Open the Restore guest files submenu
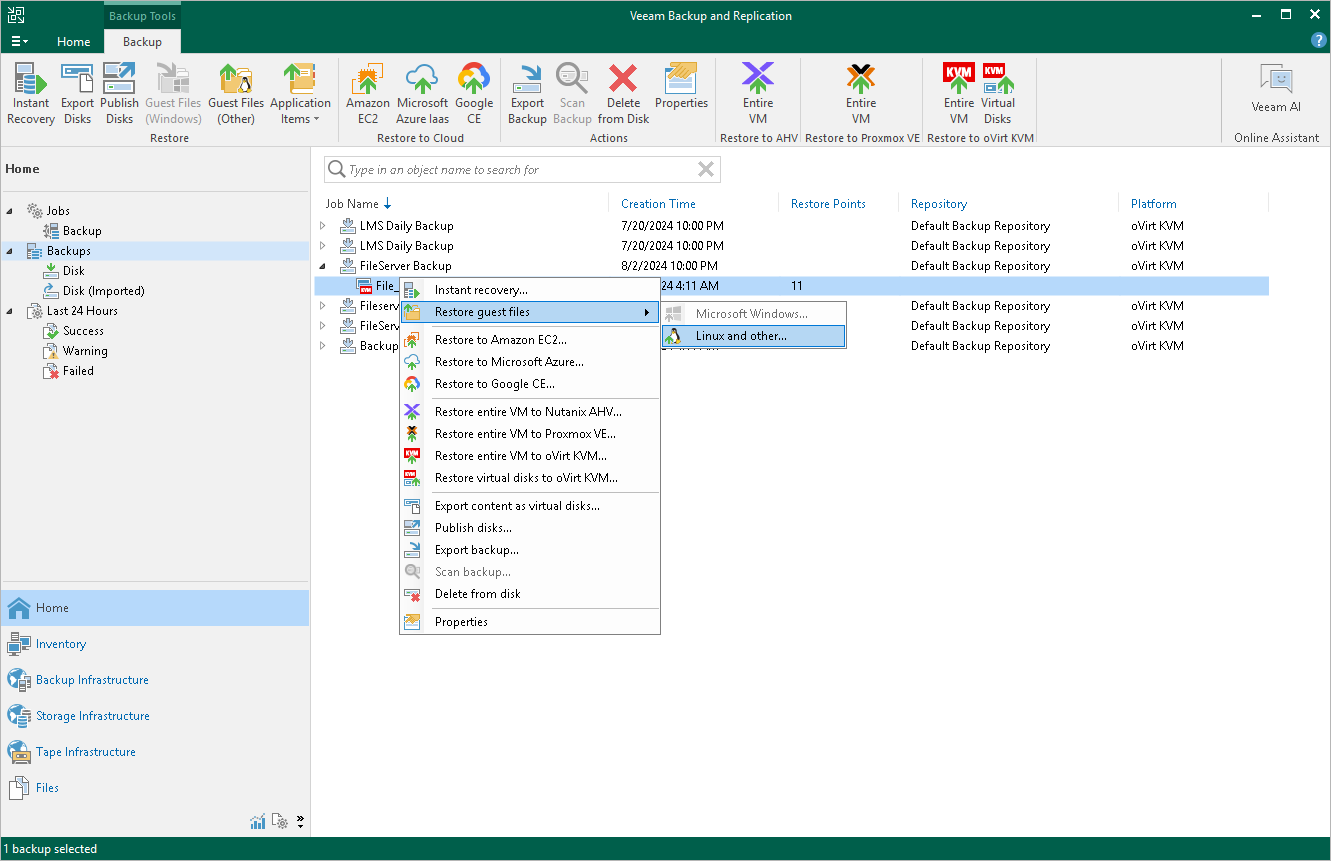This screenshot has width=1331, height=861. pyautogui.click(x=530, y=312)
